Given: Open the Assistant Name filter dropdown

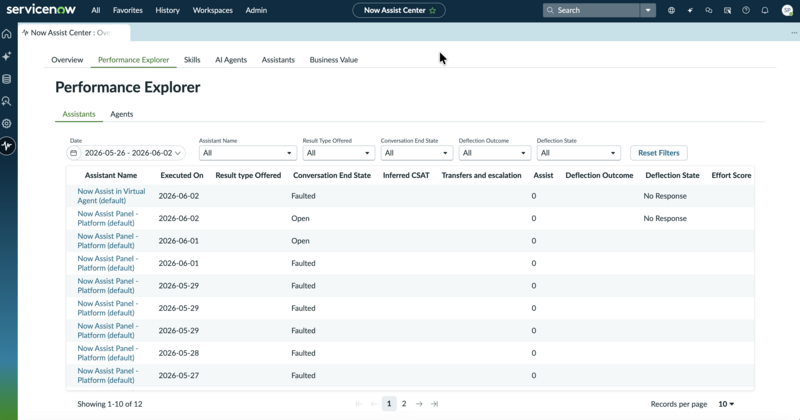Looking at the screenshot, I should [x=247, y=153].
